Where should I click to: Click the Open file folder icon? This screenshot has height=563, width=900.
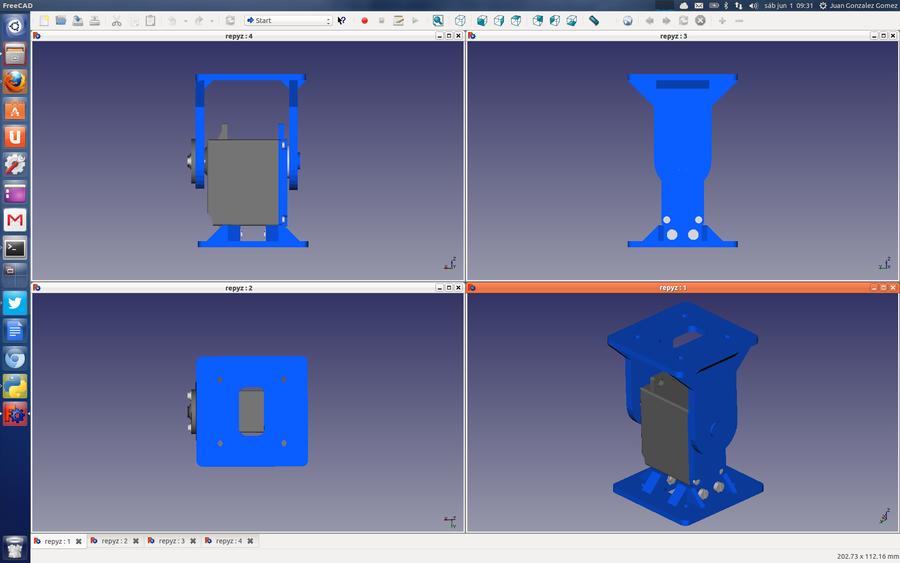click(61, 20)
